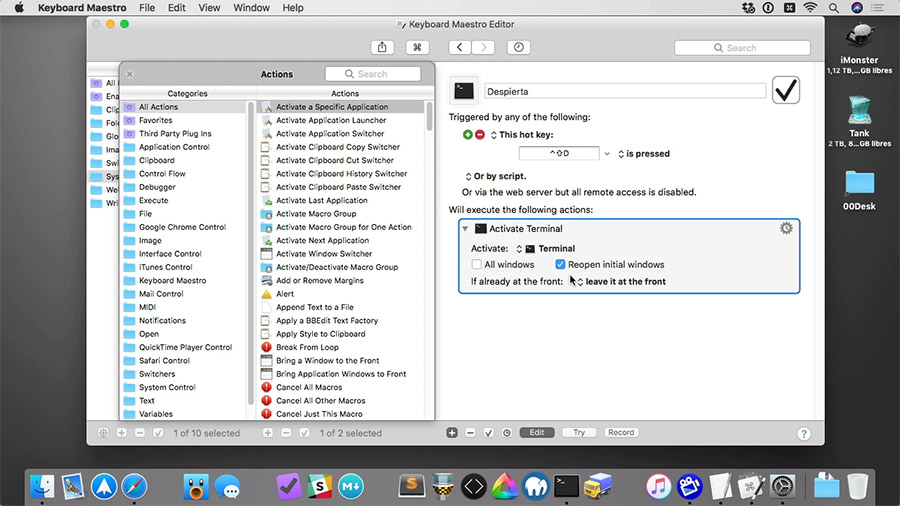Click the add group plus button beside '1 of 10 selected'

[x=122, y=433]
